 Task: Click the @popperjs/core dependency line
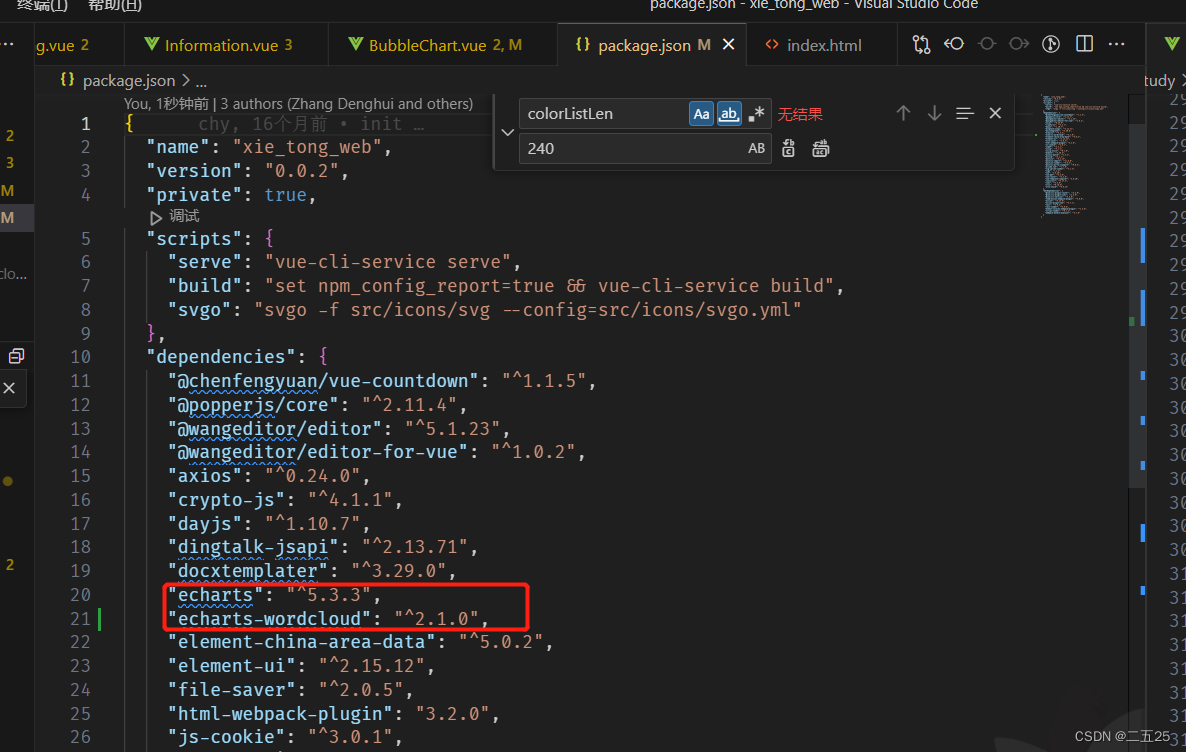[318, 406]
